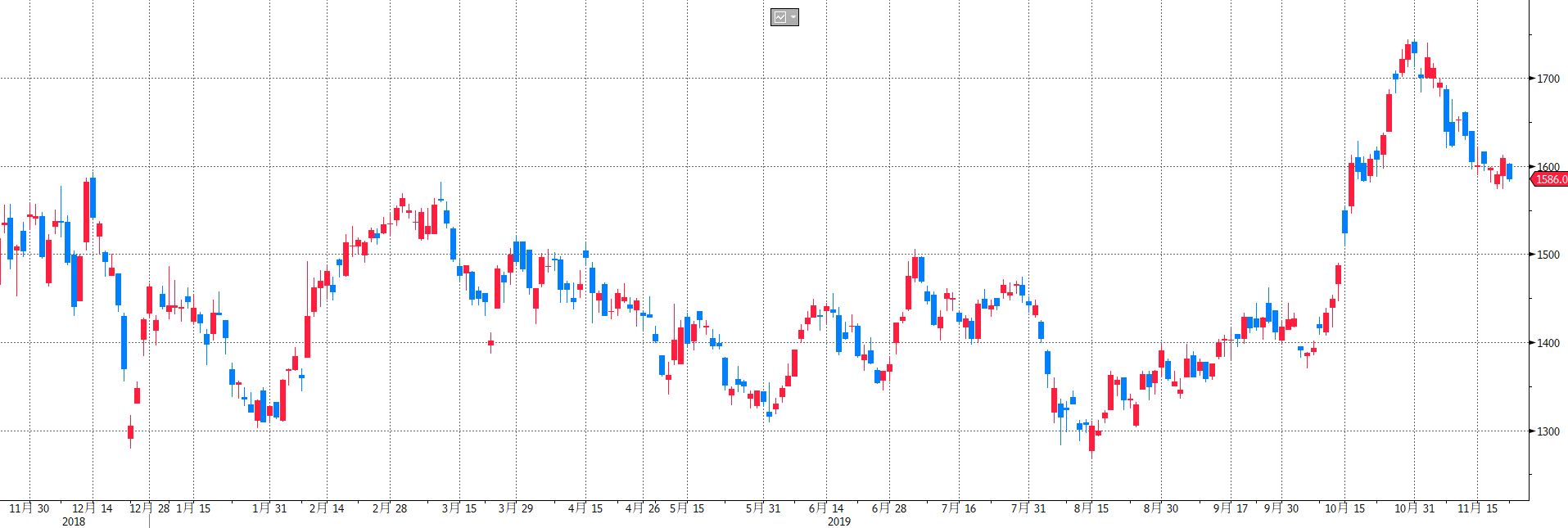This screenshot has height=528, width=1568.
Task: Select the 10月 31 date label
Action: 1414,508
